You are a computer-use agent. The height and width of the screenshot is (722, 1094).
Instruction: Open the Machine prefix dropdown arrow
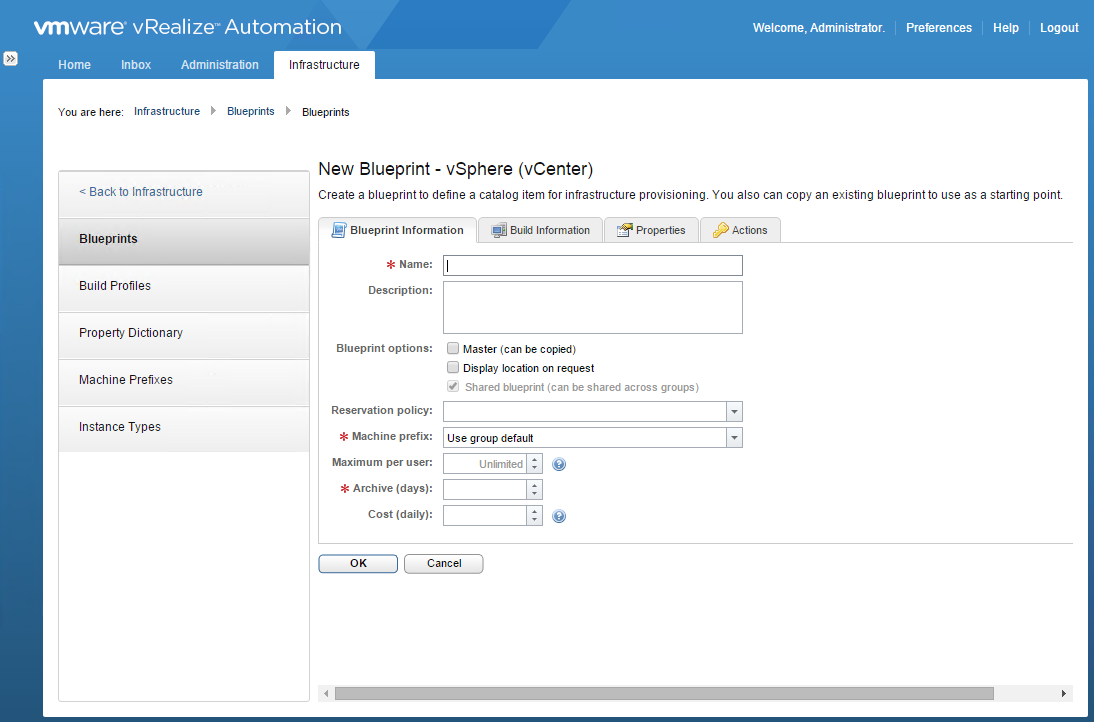(x=734, y=437)
